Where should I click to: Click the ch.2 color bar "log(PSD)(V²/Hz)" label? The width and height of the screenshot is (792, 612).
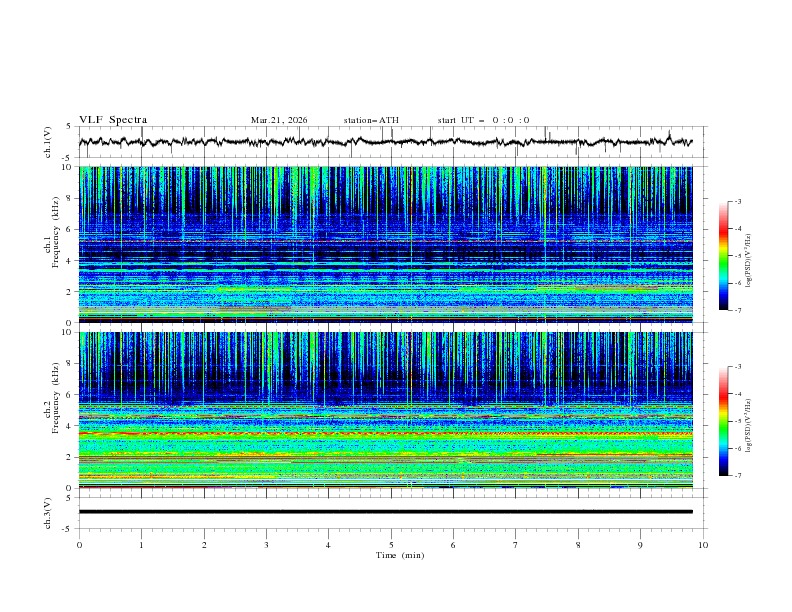(749, 426)
